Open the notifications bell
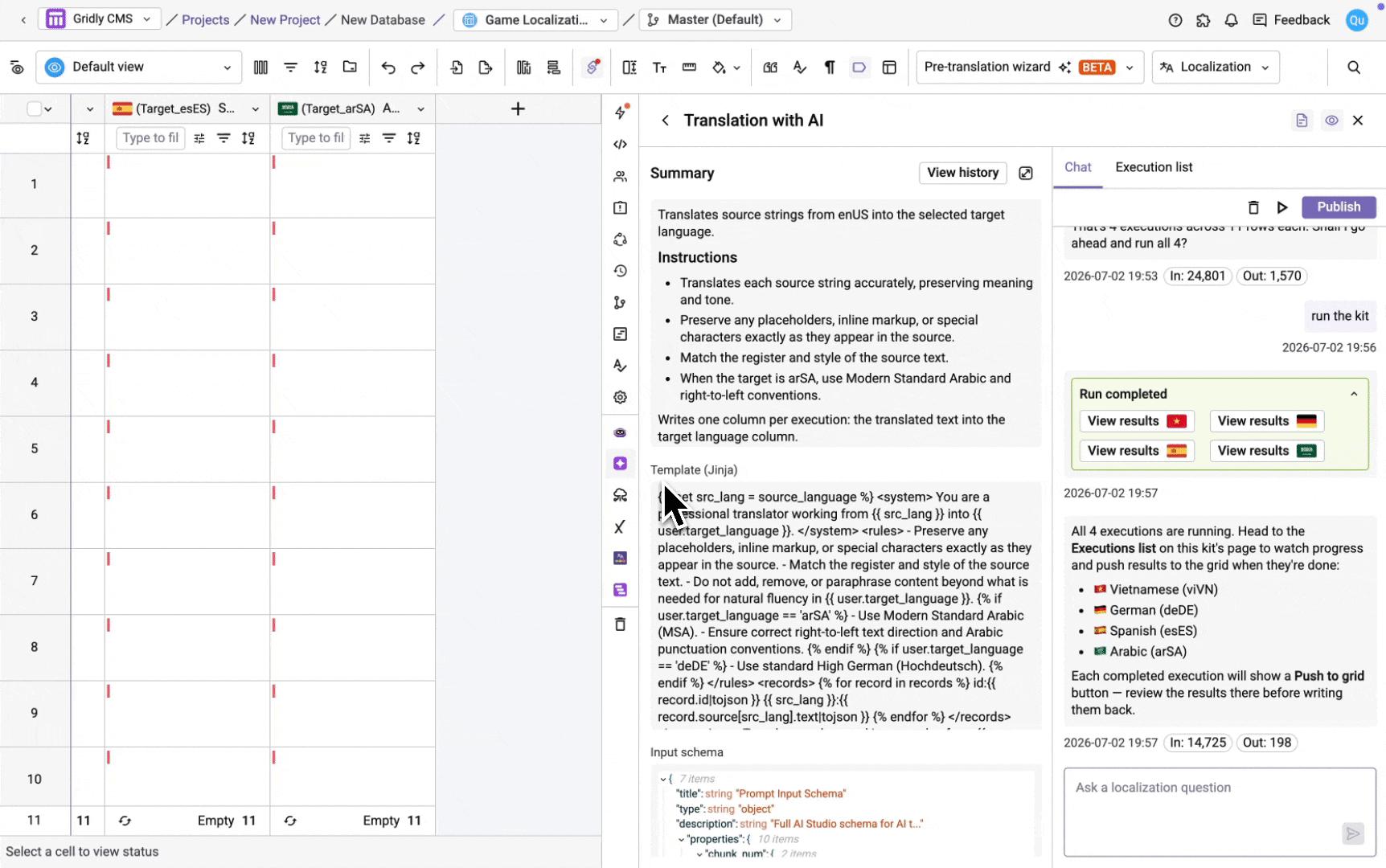The image size is (1386, 868). [x=1231, y=20]
